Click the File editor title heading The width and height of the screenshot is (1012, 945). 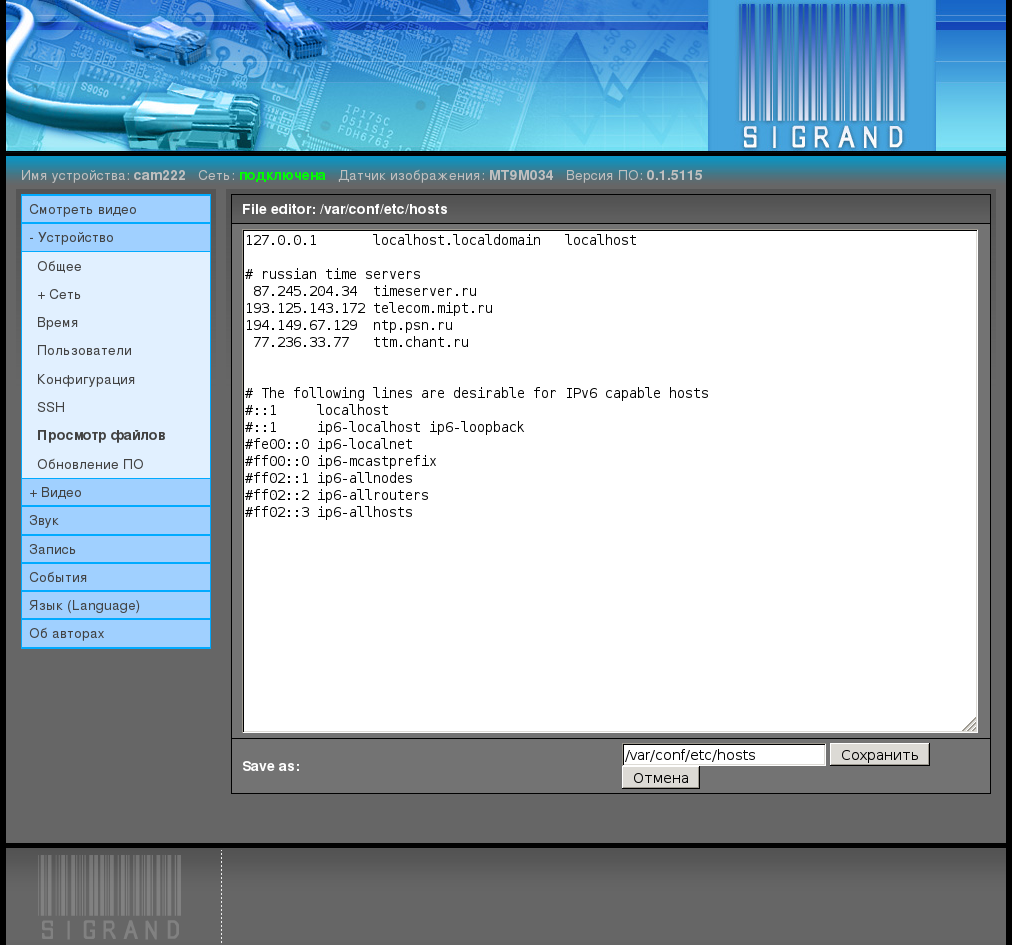345,209
